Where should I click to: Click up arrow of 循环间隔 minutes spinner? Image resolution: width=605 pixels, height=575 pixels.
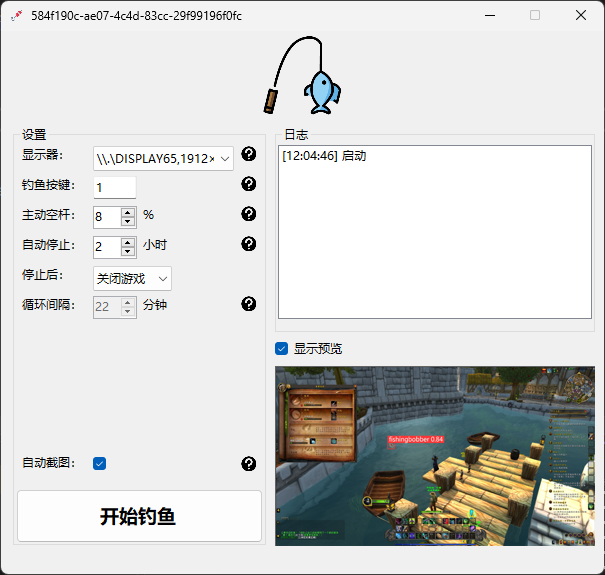(128, 303)
